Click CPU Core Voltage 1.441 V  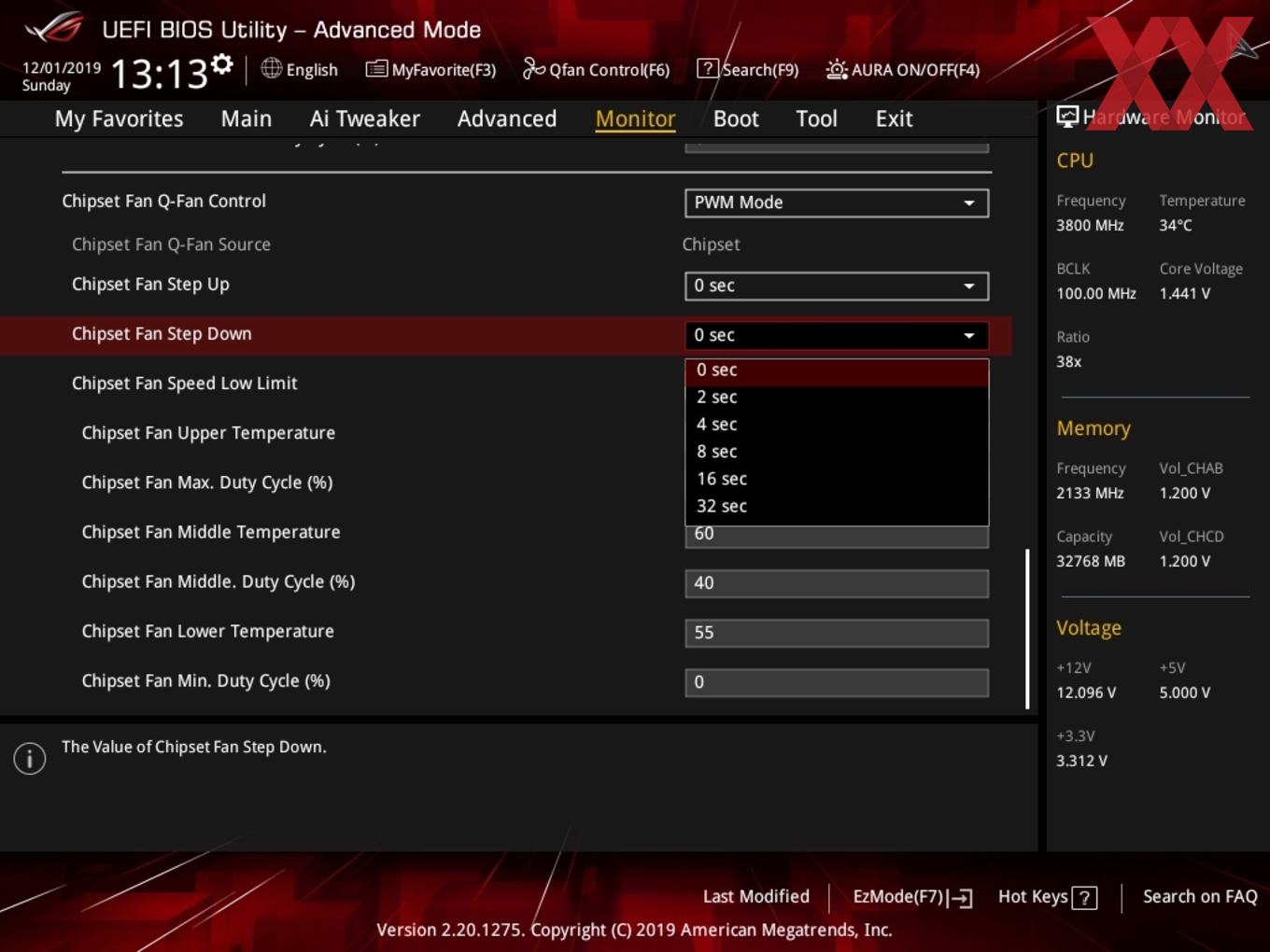click(1185, 293)
